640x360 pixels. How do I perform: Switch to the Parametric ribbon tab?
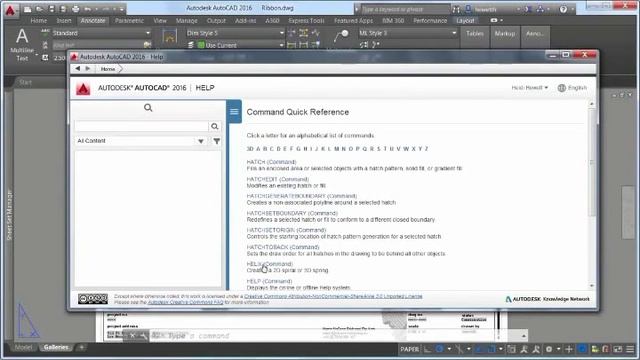(129, 20)
